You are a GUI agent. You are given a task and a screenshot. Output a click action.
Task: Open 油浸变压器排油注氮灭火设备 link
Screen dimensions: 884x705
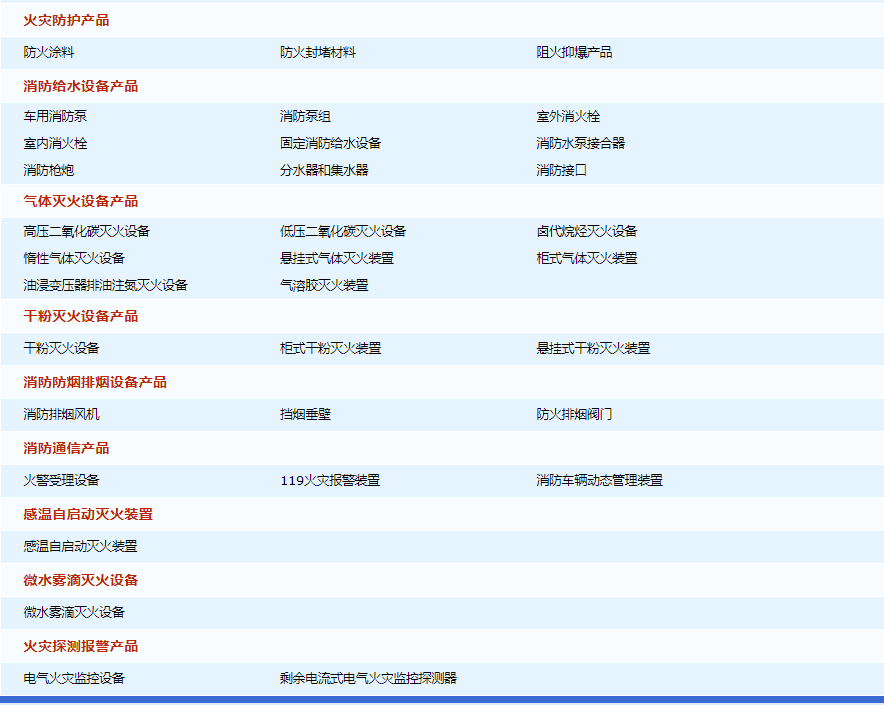pos(106,285)
